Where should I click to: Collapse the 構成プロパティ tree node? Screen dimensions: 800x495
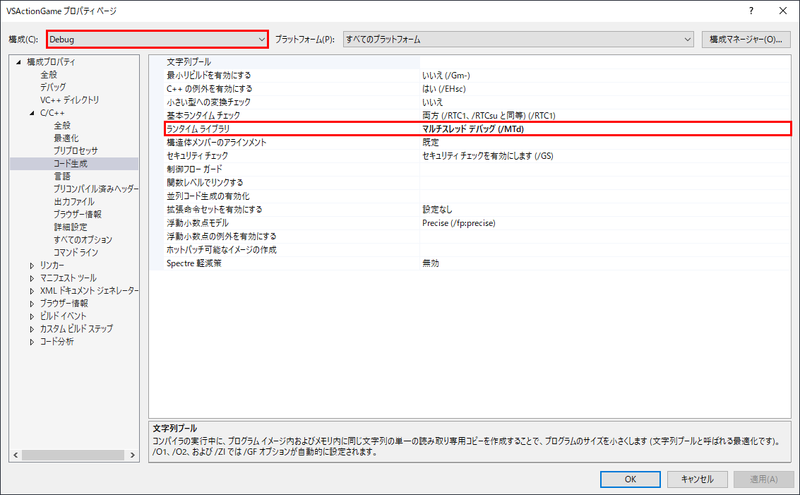[19, 62]
